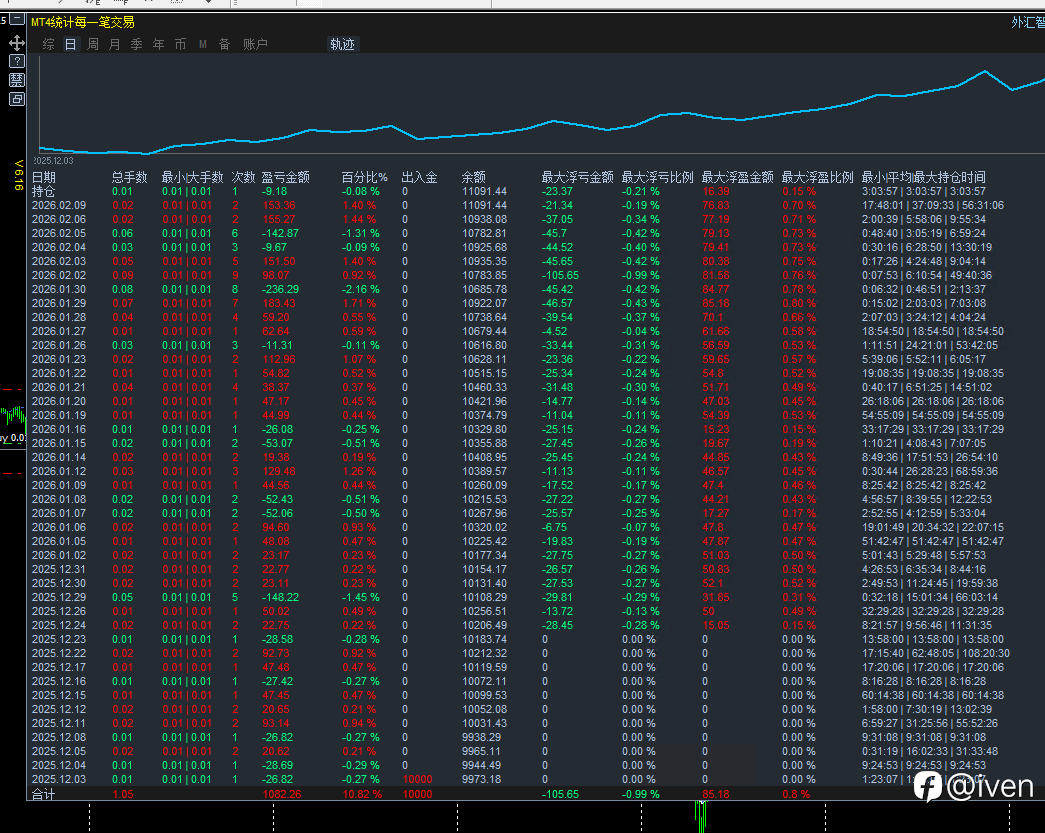
Task: Select the 月 monthly statistics tab
Action: 114,44
